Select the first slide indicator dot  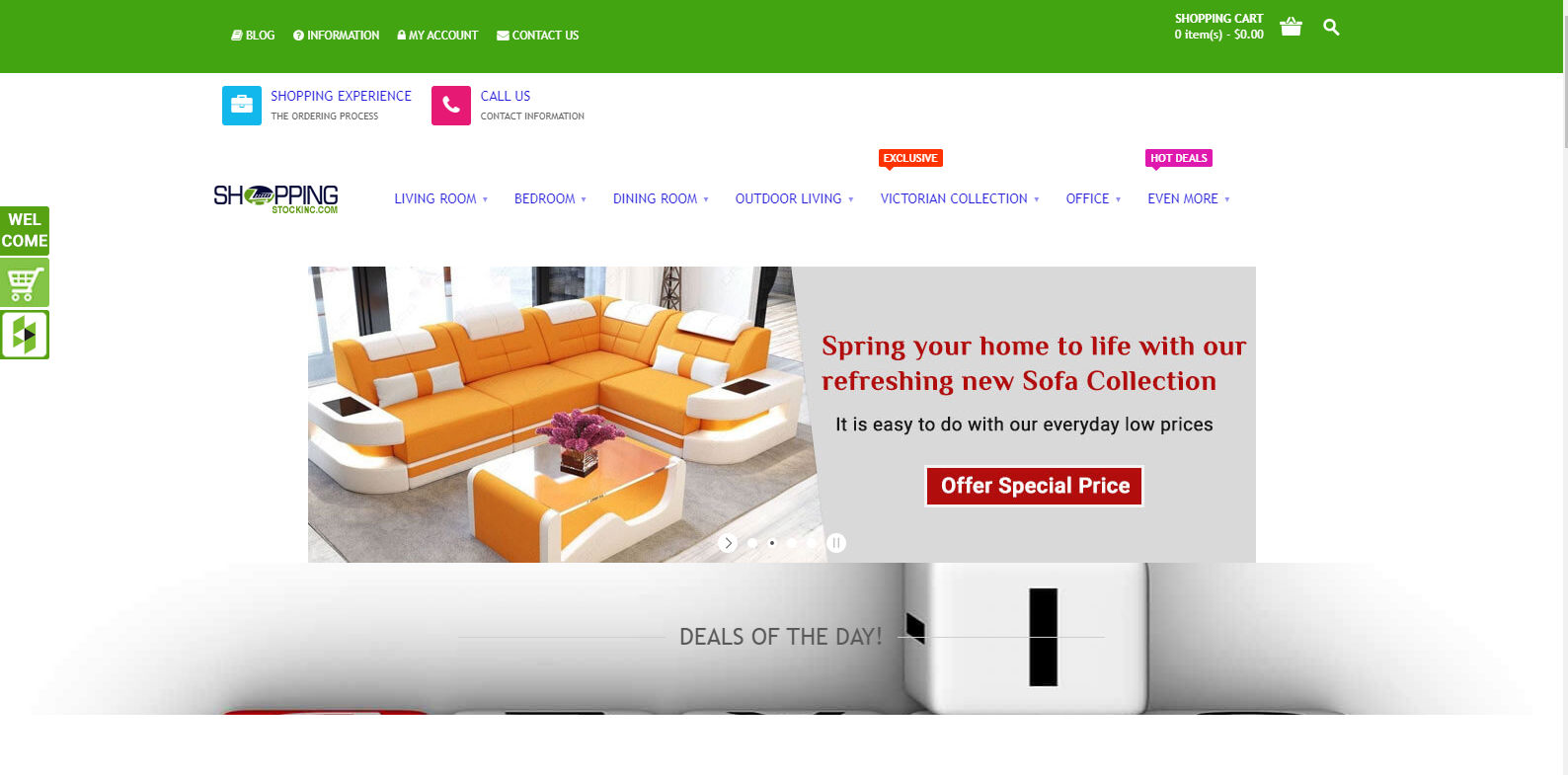point(752,543)
